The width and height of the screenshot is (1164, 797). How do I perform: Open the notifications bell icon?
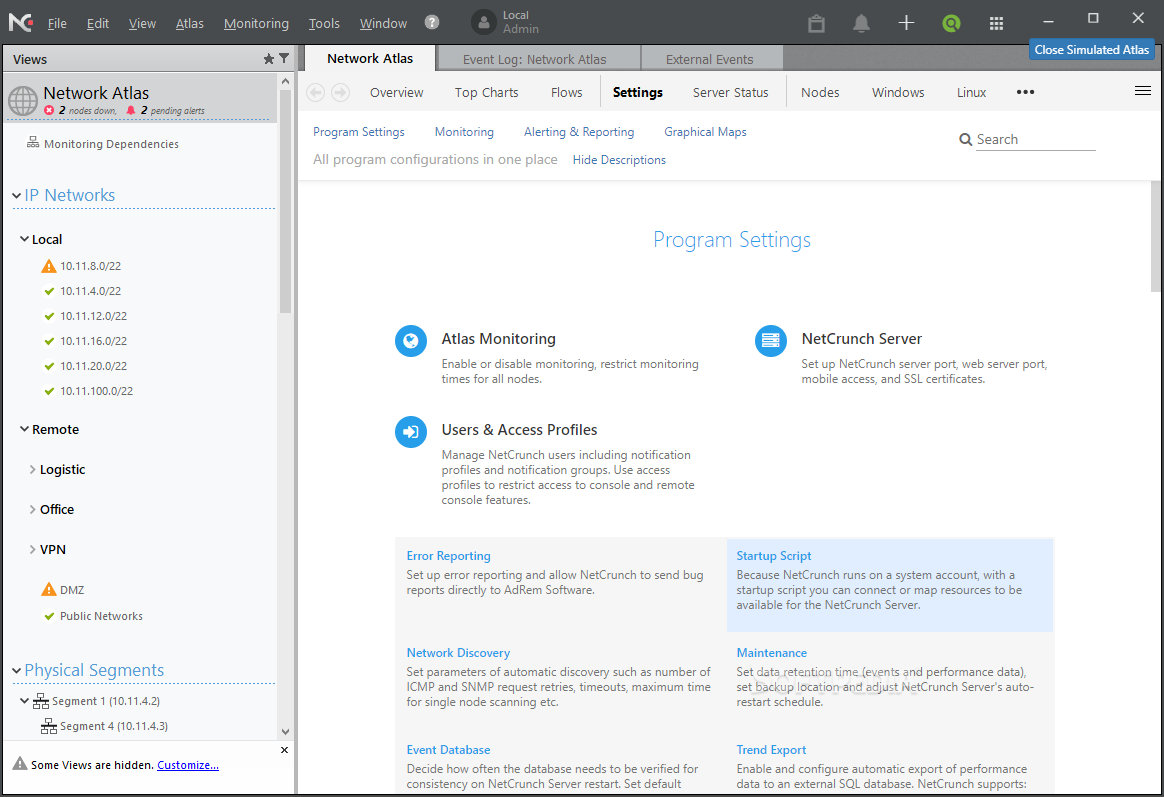pyautogui.click(x=861, y=23)
